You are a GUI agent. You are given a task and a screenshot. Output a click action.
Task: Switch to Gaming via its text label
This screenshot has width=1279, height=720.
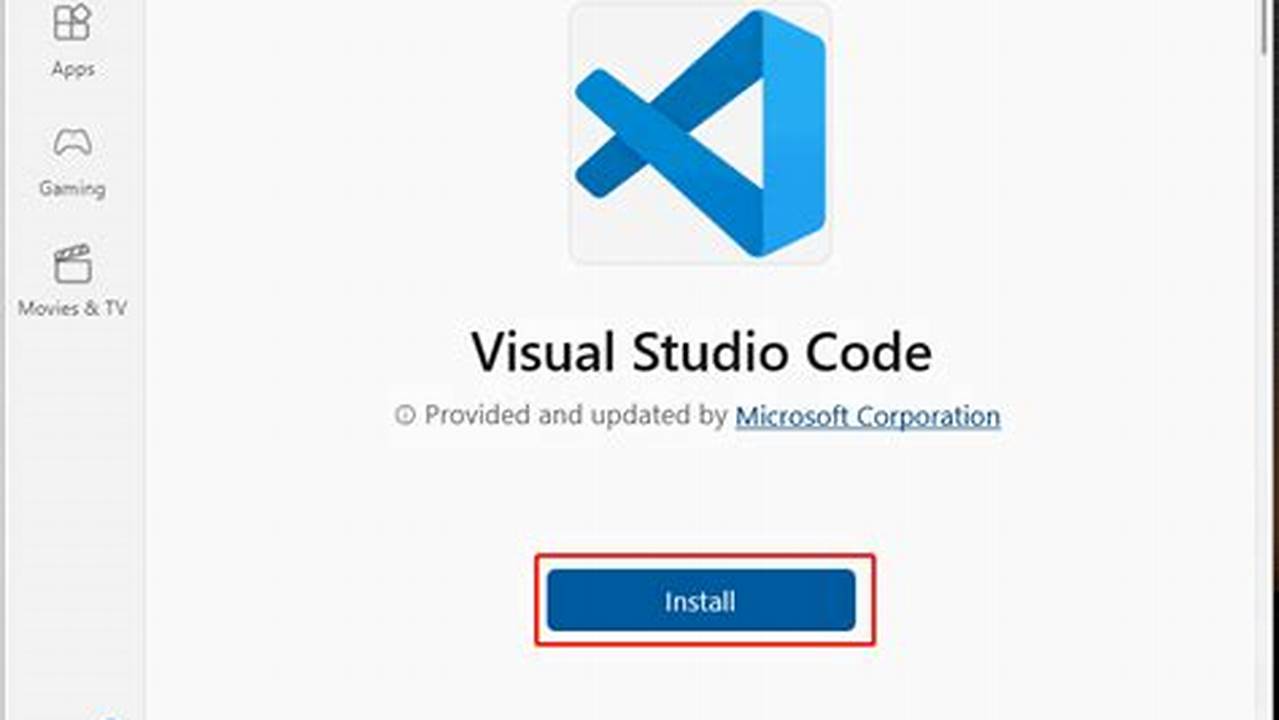[72, 188]
